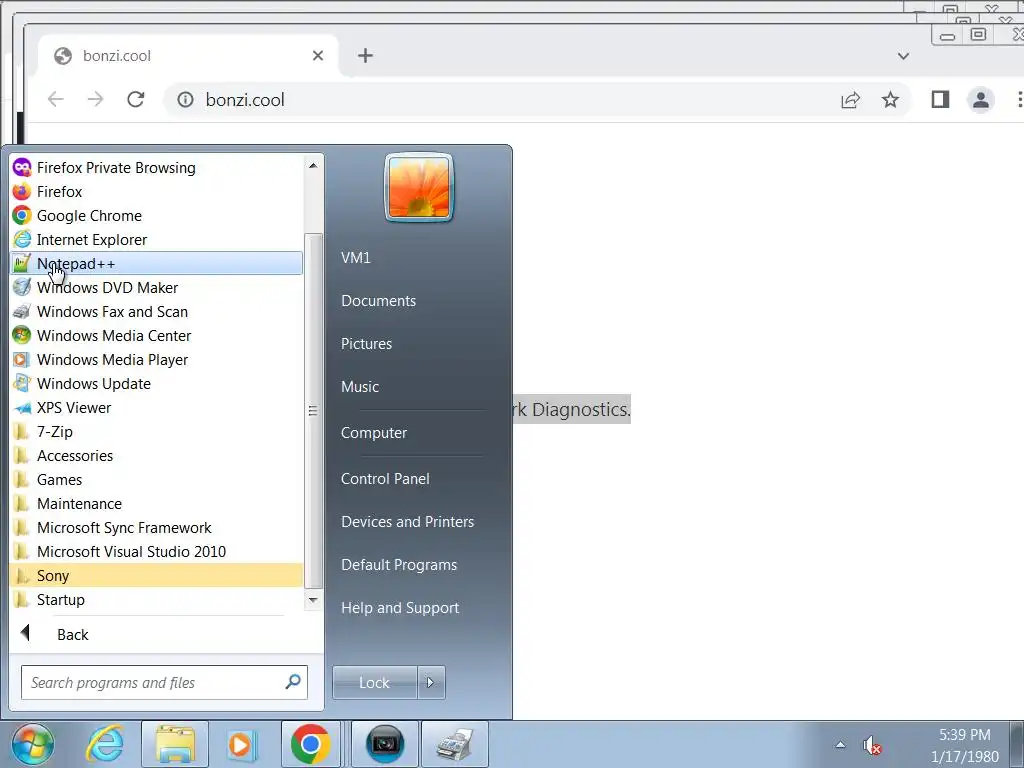Open Windows Media Center

point(157,336)
